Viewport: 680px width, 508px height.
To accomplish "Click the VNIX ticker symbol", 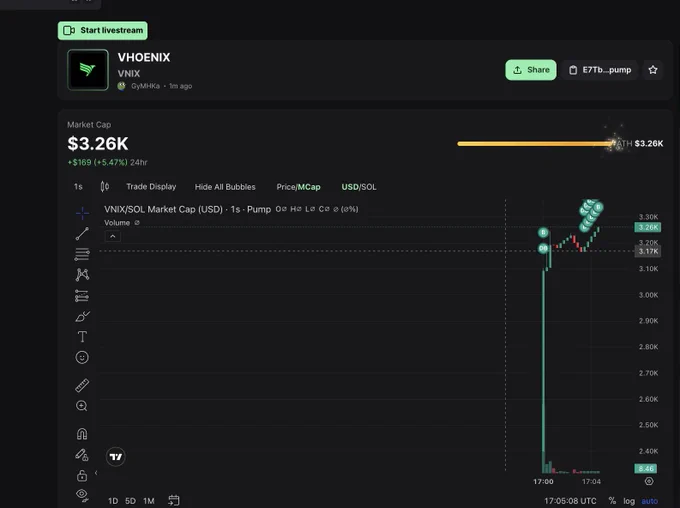I will coord(129,73).
